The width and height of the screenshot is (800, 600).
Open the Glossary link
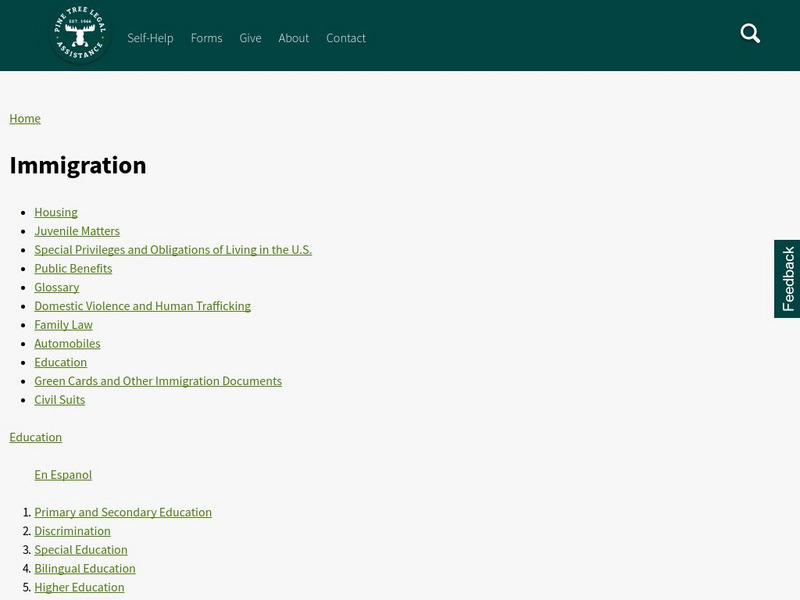[x=57, y=288]
